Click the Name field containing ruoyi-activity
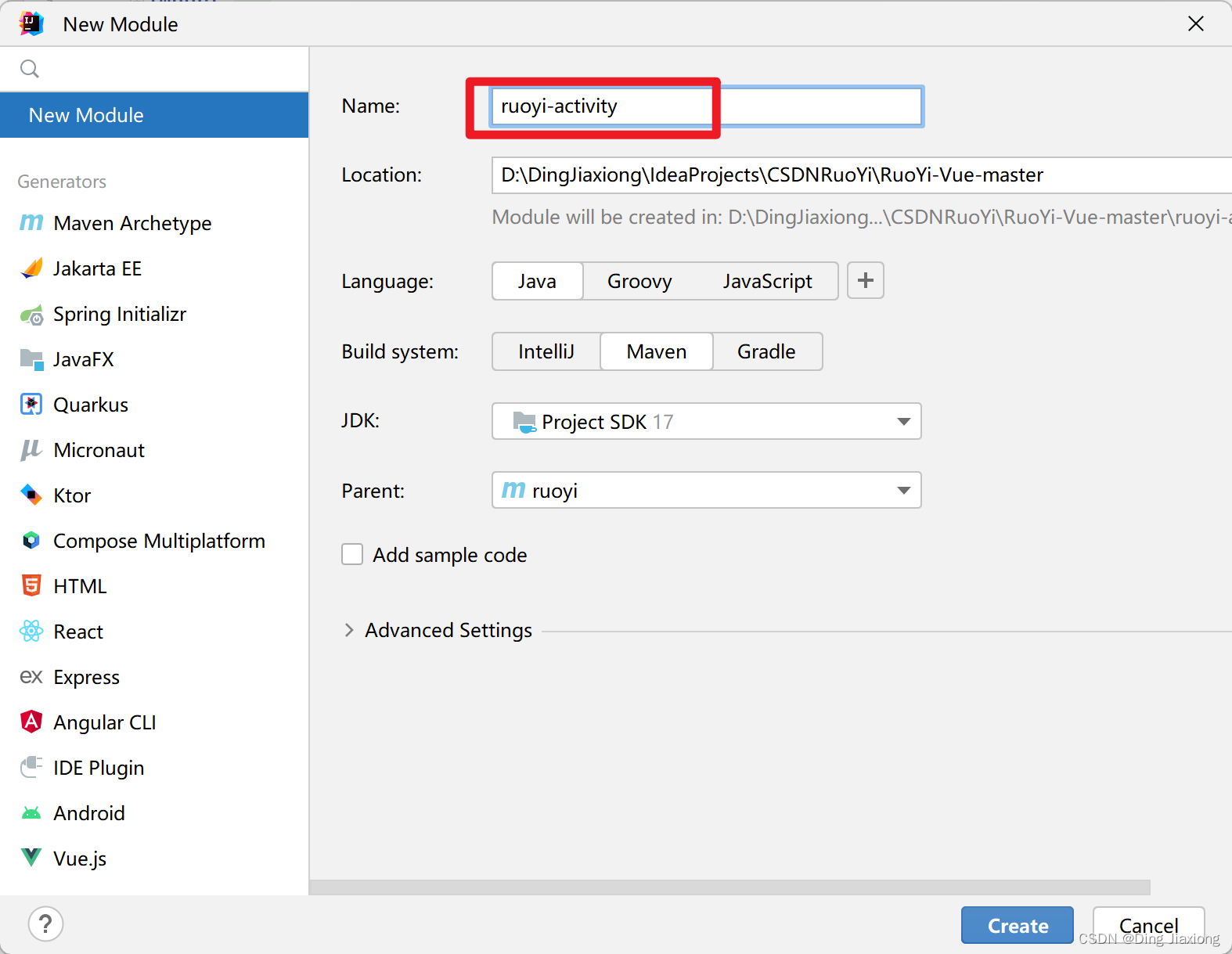1232x954 pixels. pos(707,106)
